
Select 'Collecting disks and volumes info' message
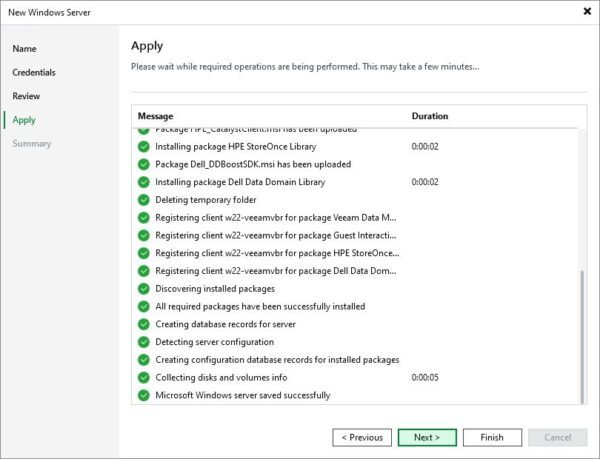[x=221, y=378]
